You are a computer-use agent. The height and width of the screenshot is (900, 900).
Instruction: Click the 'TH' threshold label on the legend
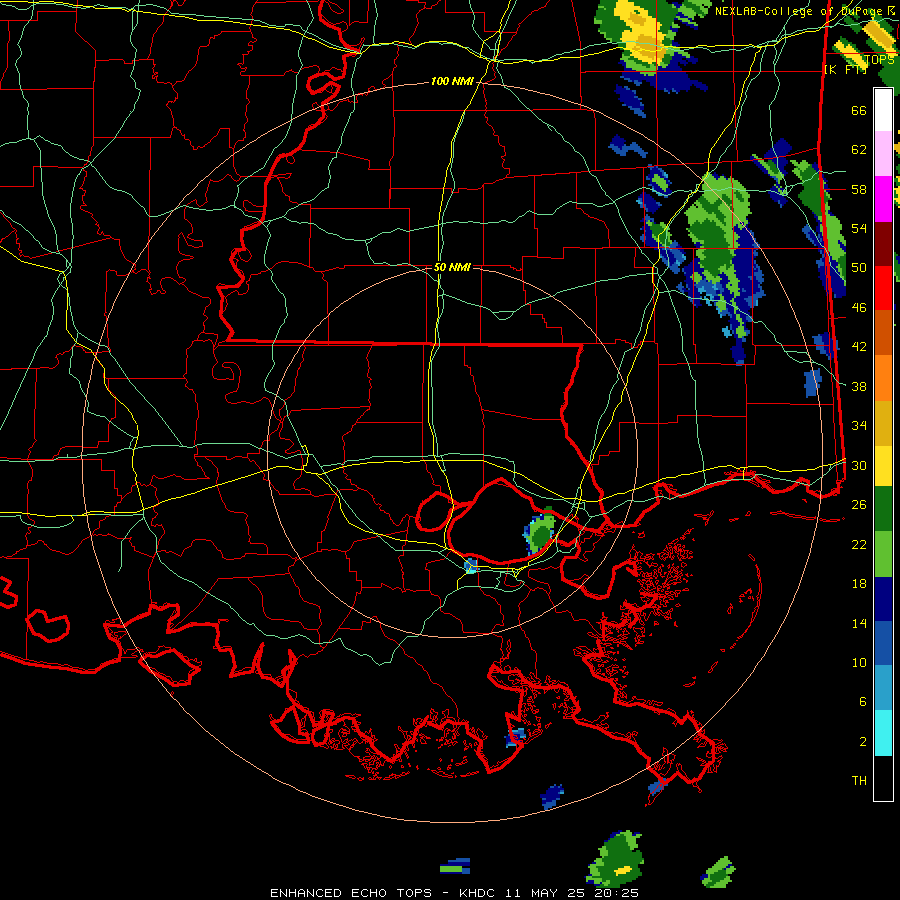pos(859,781)
